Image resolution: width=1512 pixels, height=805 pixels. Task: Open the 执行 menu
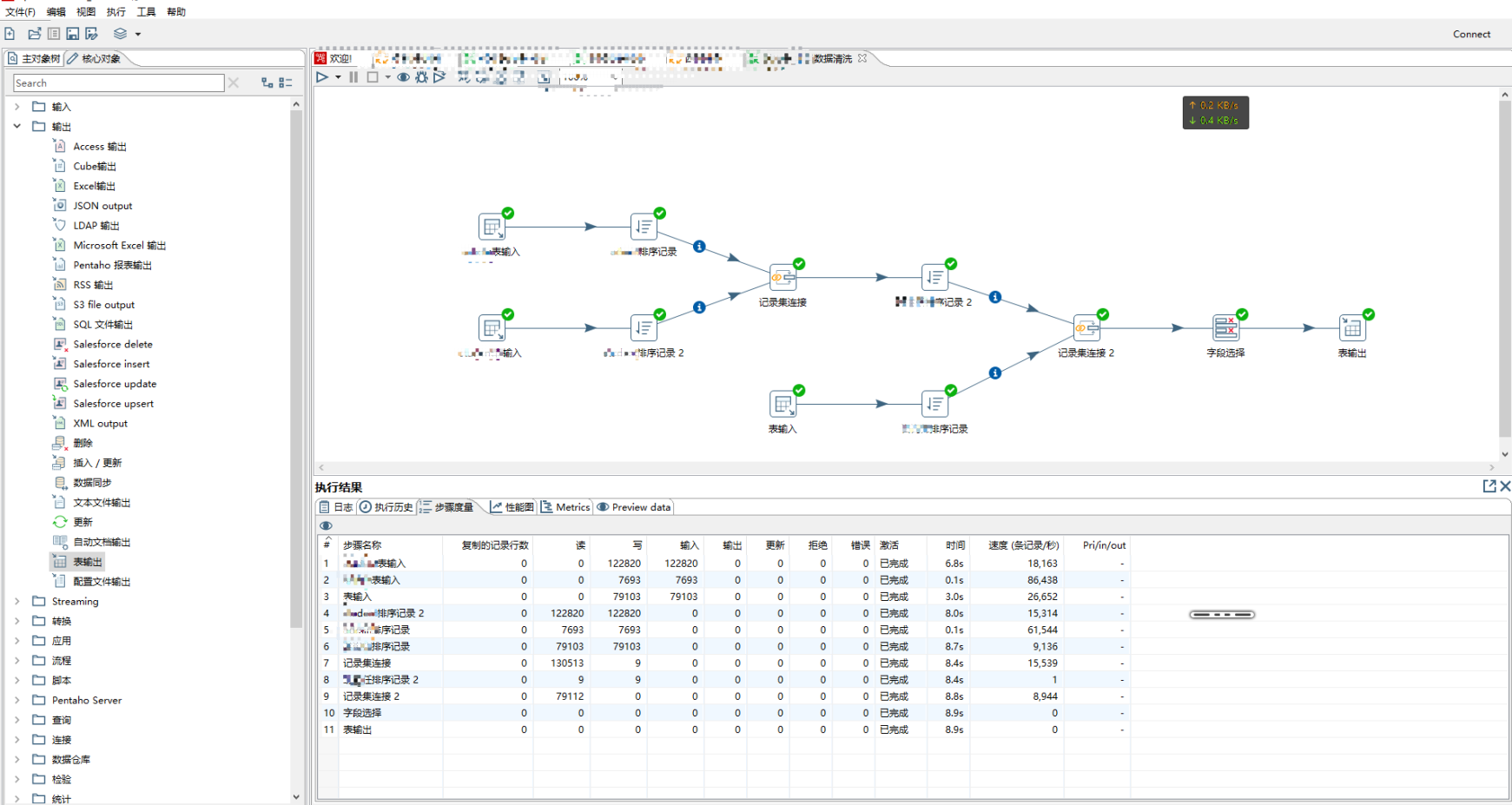click(116, 12)
